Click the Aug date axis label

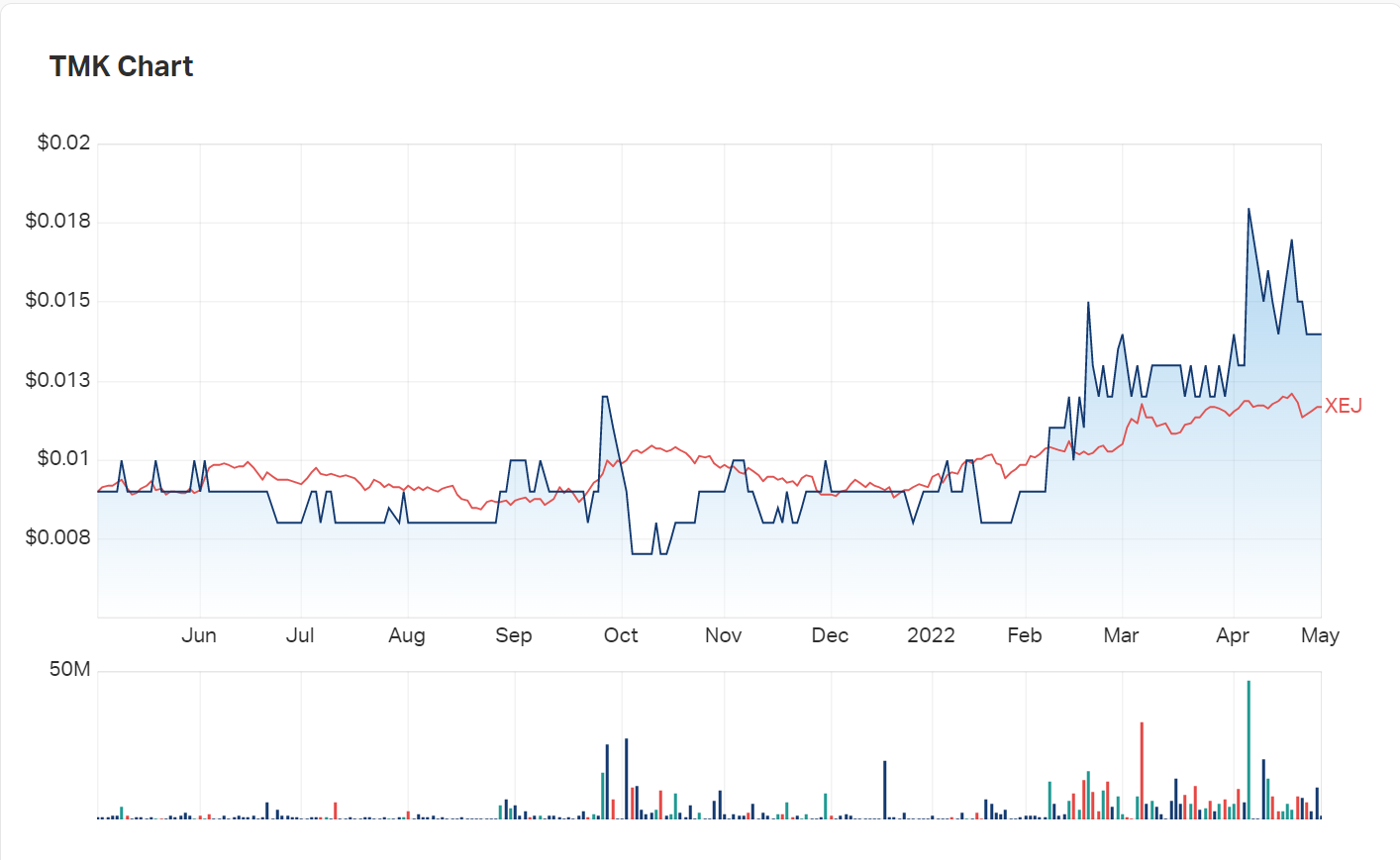click(407, 635)
